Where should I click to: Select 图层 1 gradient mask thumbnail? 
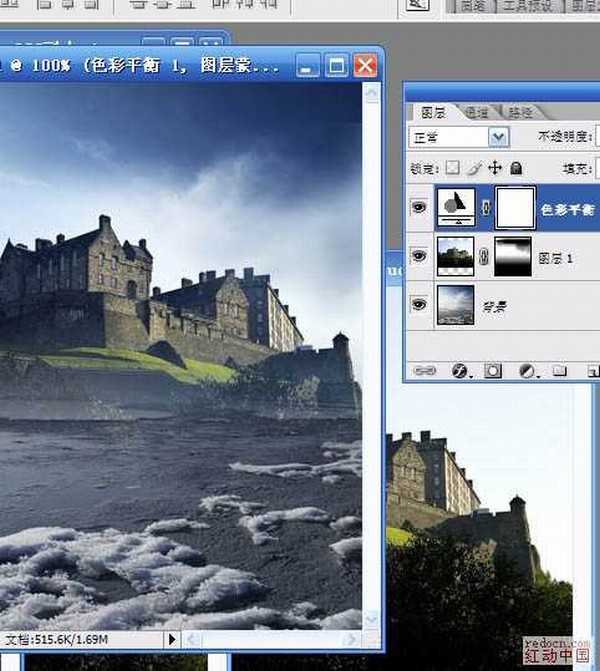[x=515, y=257]
